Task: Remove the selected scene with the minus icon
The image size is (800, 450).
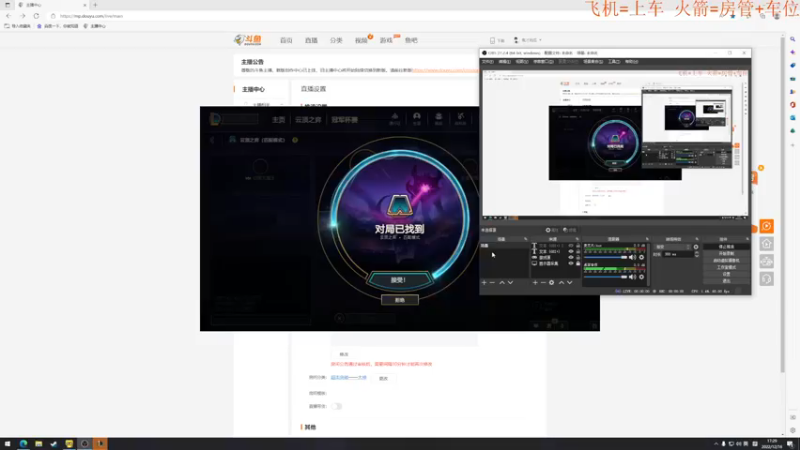Action: pyautogui.click(x=492, y=283)
